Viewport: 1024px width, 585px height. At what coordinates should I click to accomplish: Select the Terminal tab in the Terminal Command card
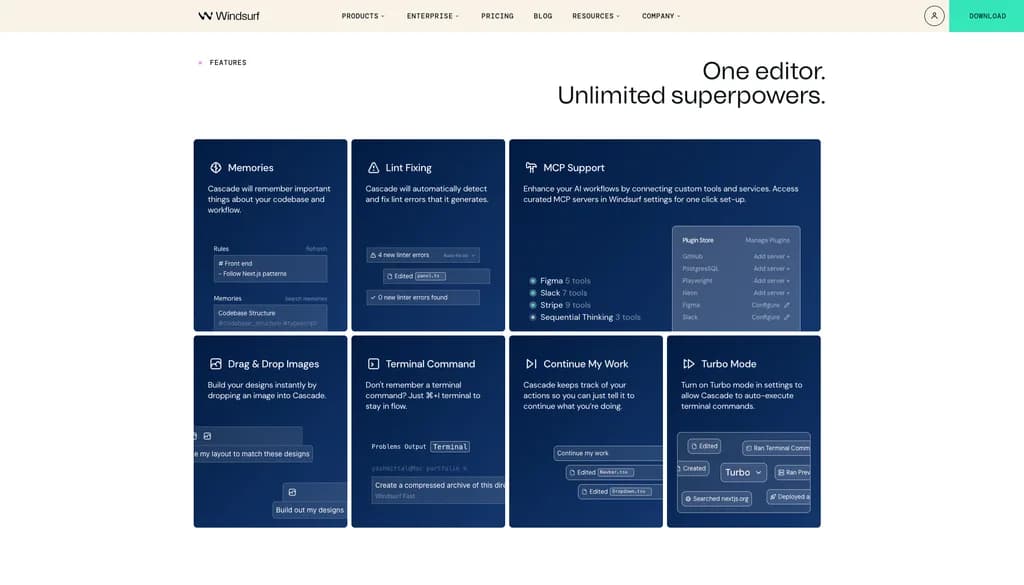[x=450, y=447]
